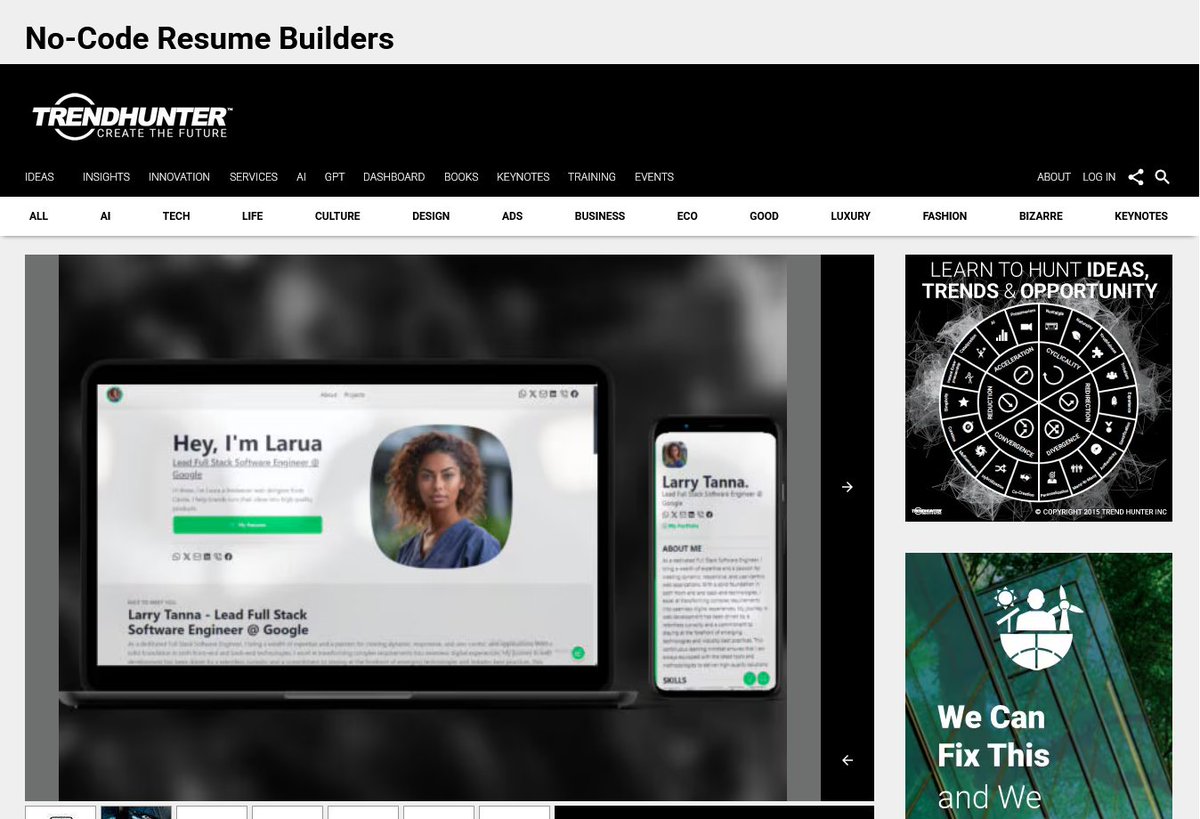Open the IDEAS menu
Viewport: 1200px width, 819px height.
(40, 177)
